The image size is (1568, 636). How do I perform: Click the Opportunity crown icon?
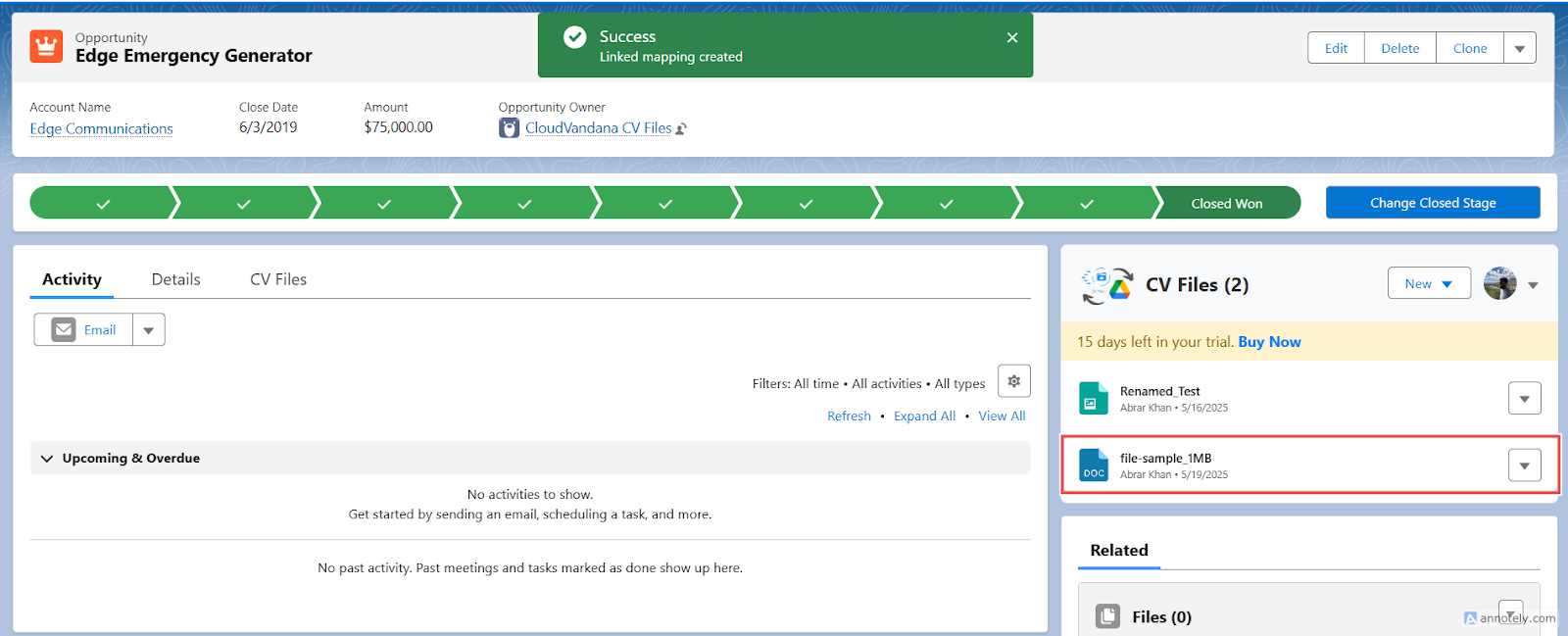tap(46, 46)
